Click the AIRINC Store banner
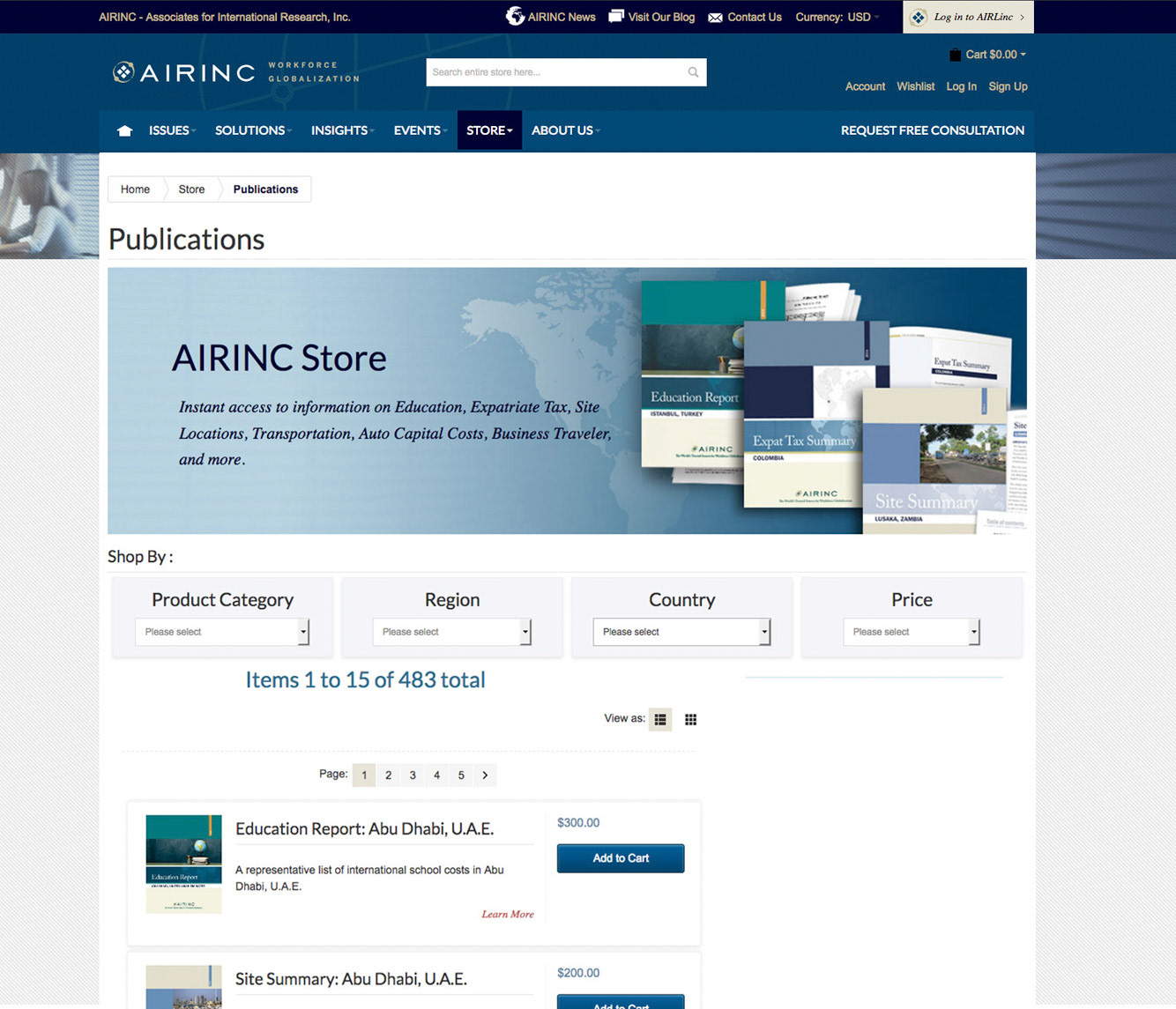This screenshot has width=1176, height=1009. click(567, 401)
